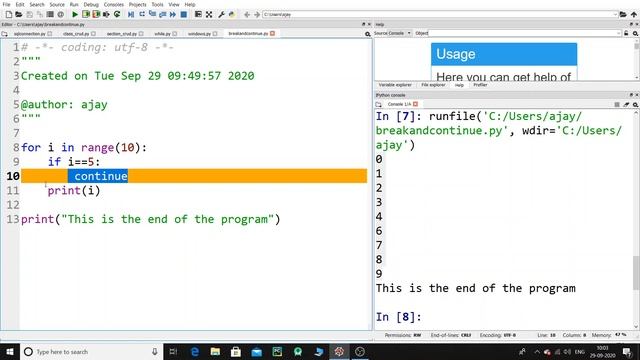Close the breakandcontinue.py tab
This screenshot has height=360, width=640.
[272, 33]
